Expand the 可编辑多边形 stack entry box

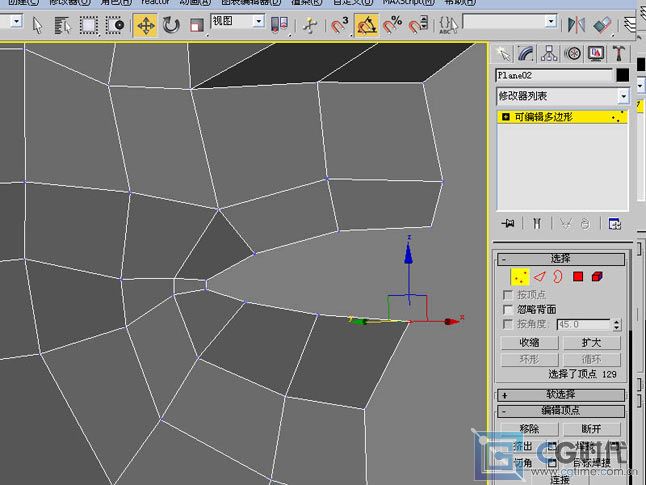click(506, 117)
